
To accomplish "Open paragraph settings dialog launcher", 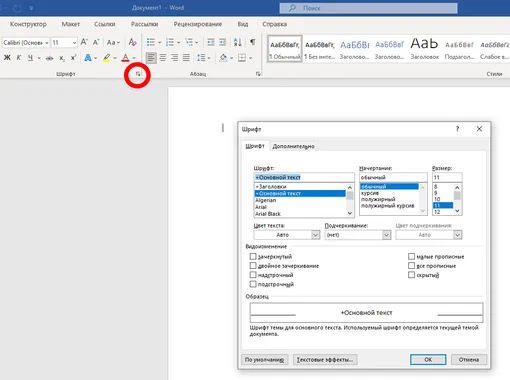I will (258, 74).
